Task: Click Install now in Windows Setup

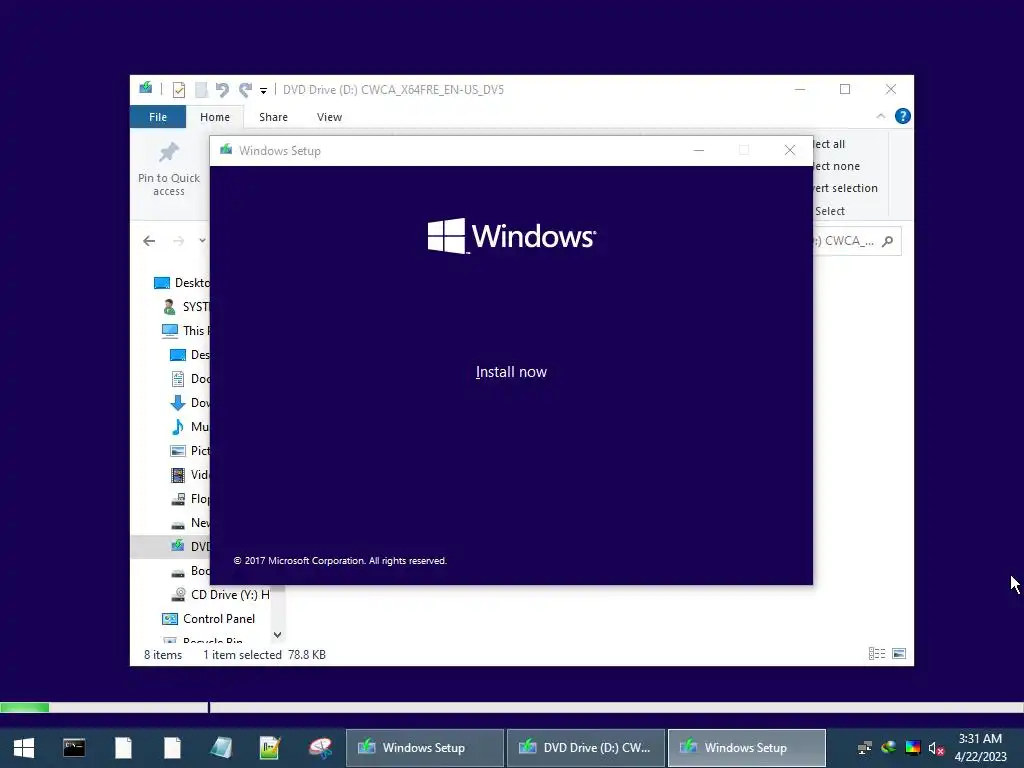Action: tap(511, 372)
